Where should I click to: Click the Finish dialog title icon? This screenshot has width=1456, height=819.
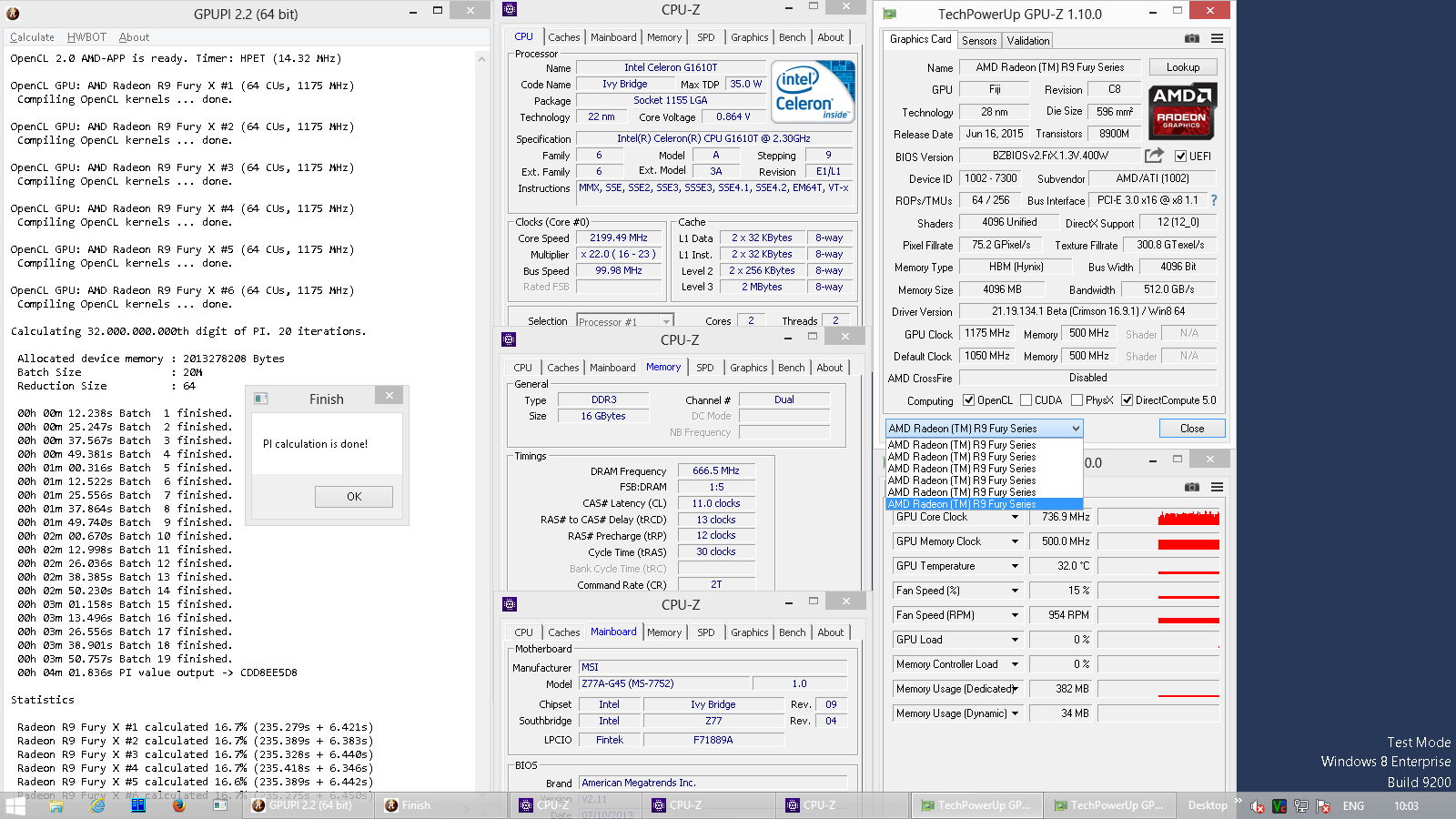point(261,399)
